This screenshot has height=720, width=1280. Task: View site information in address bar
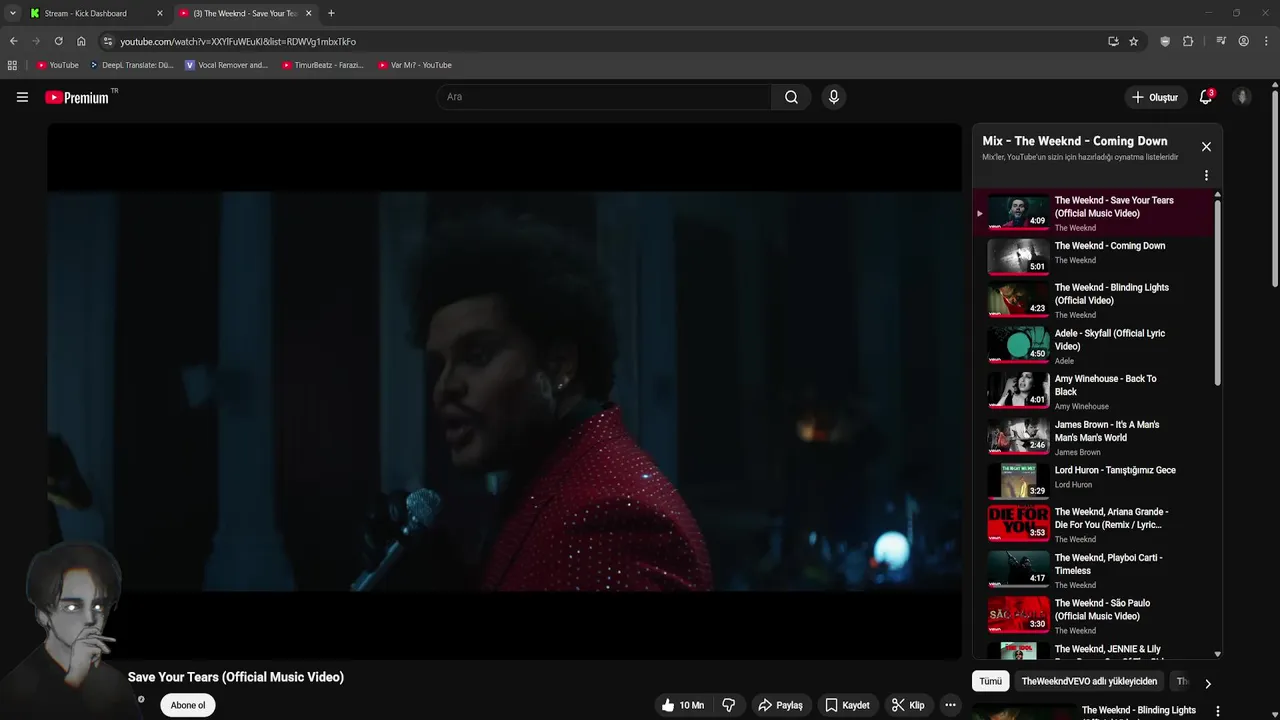[108, 41]
